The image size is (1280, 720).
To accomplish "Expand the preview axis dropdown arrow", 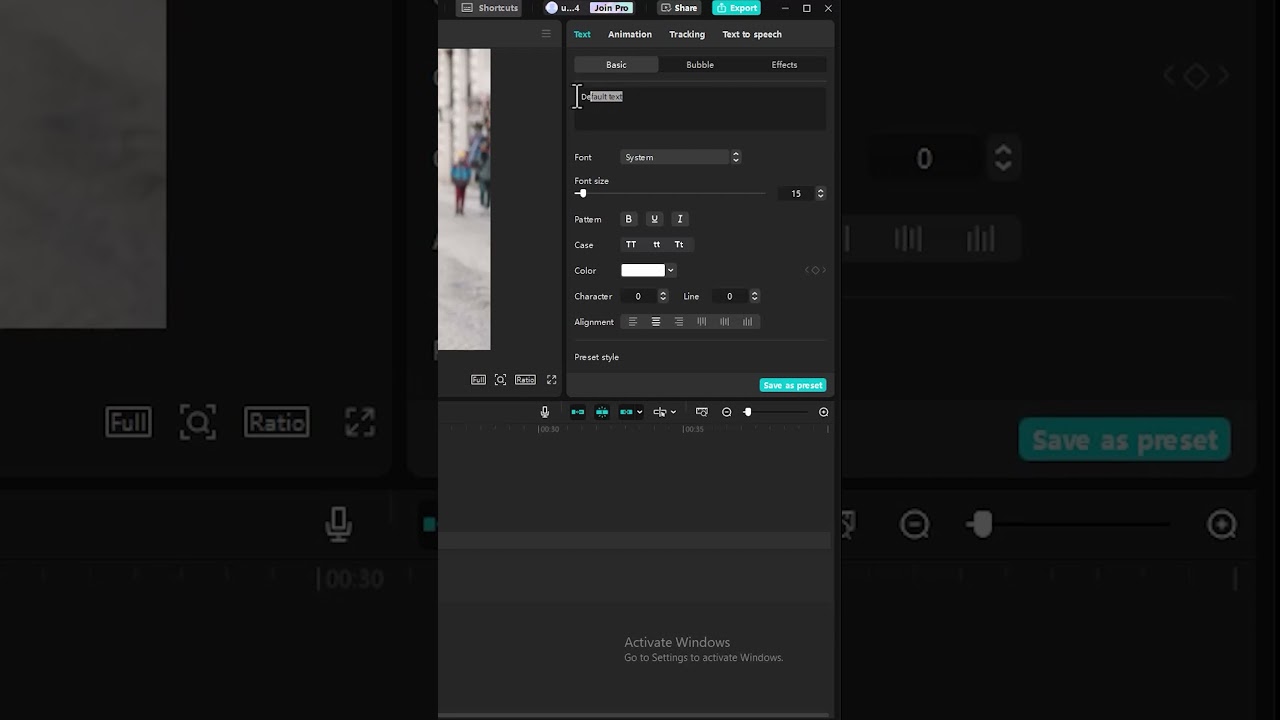I will [x=673, y=412].
